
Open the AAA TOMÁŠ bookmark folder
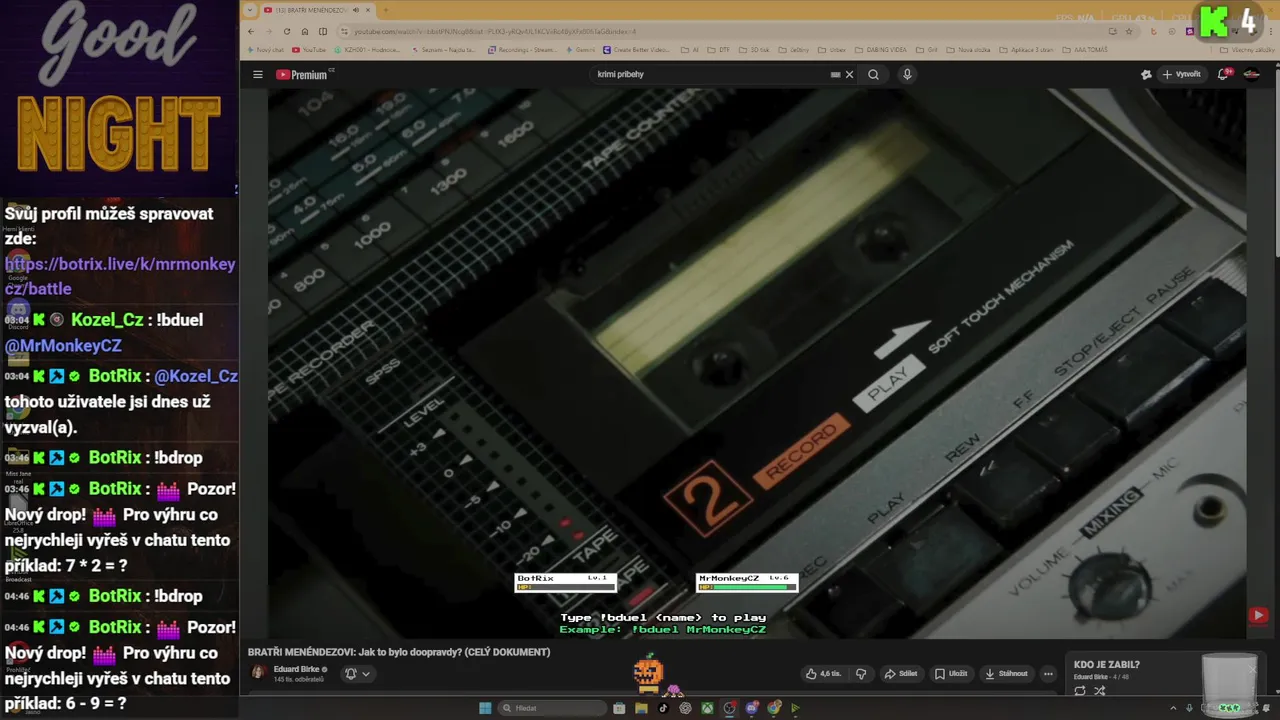(1084, 50)
